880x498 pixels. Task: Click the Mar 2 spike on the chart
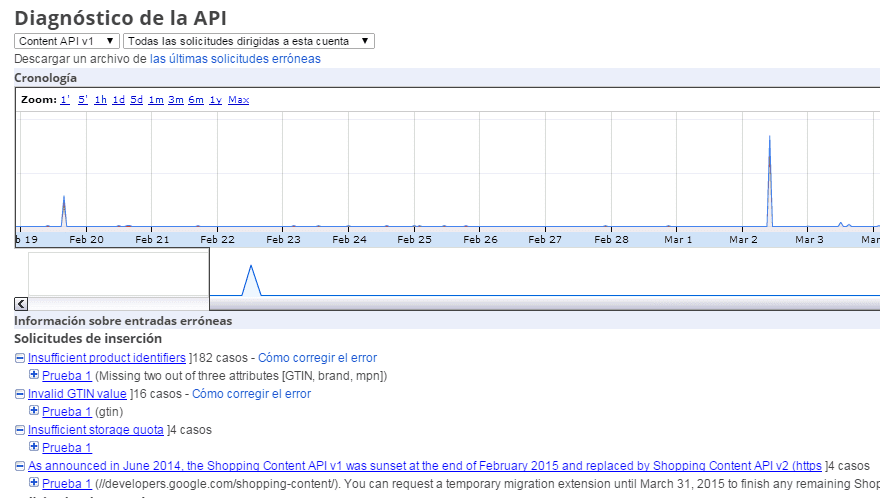point(769,181)
